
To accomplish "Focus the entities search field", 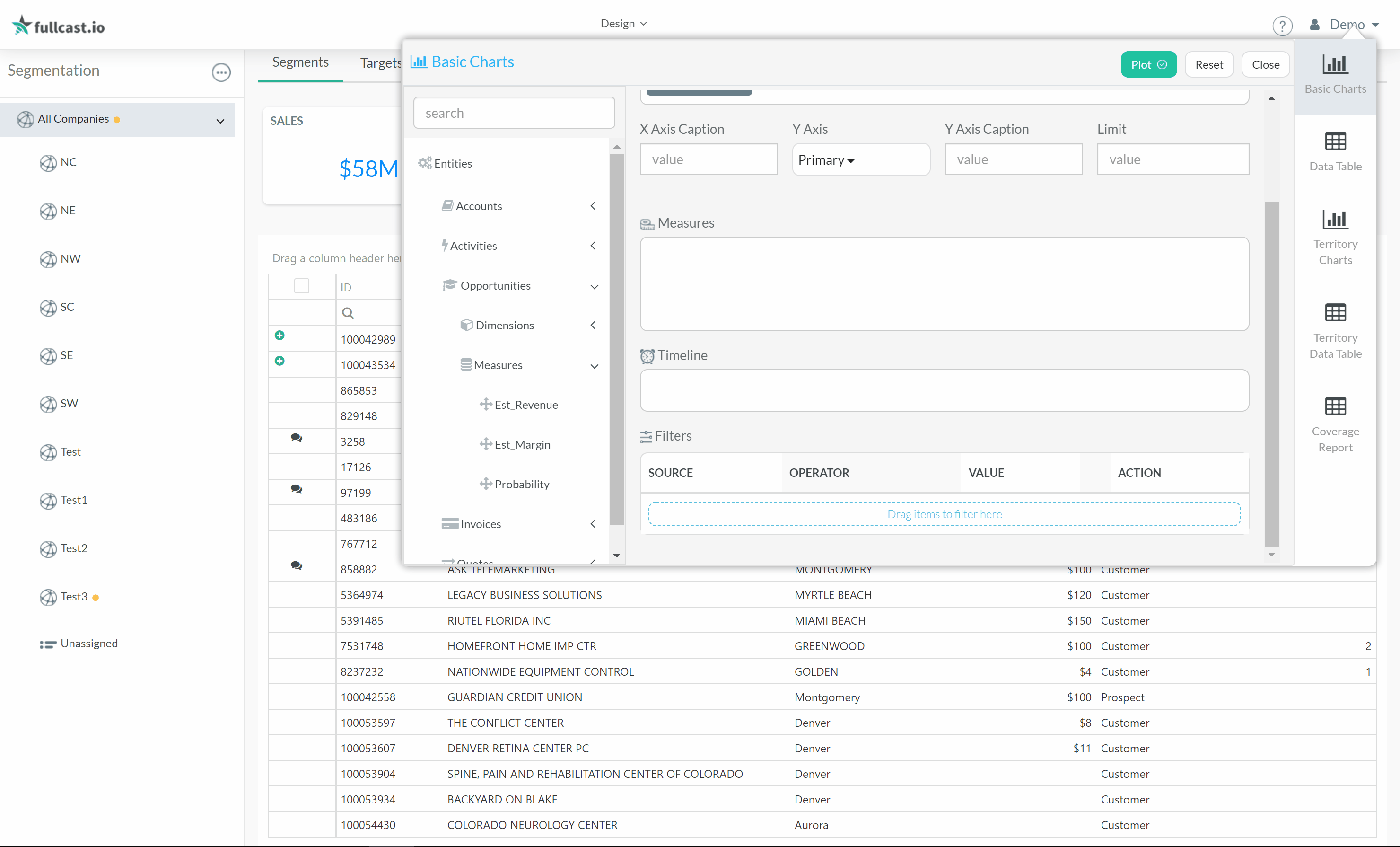I will pyautogui.click(x=514, y=113).
